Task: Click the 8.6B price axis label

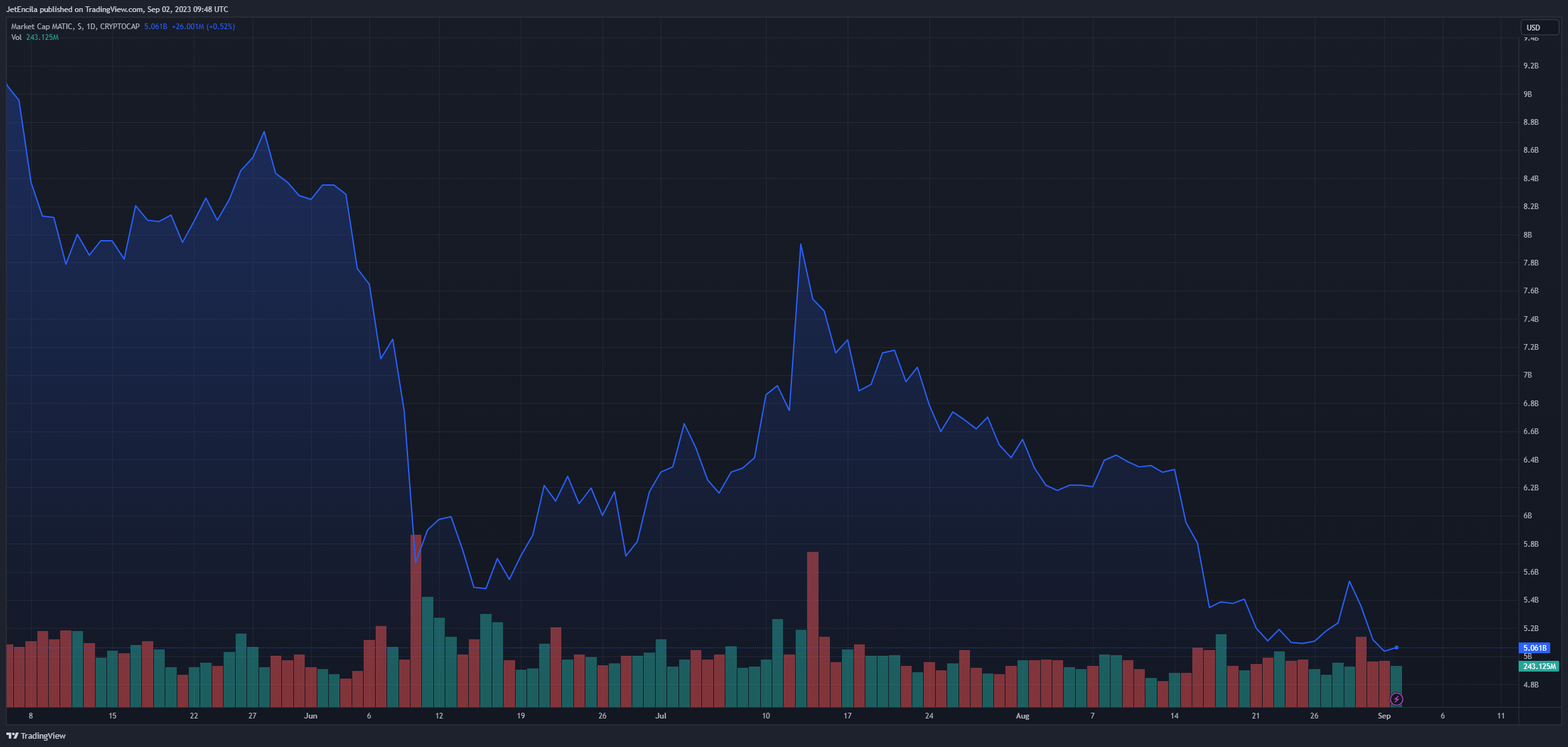Action: pyautogui.click(x=1531, y=150)
